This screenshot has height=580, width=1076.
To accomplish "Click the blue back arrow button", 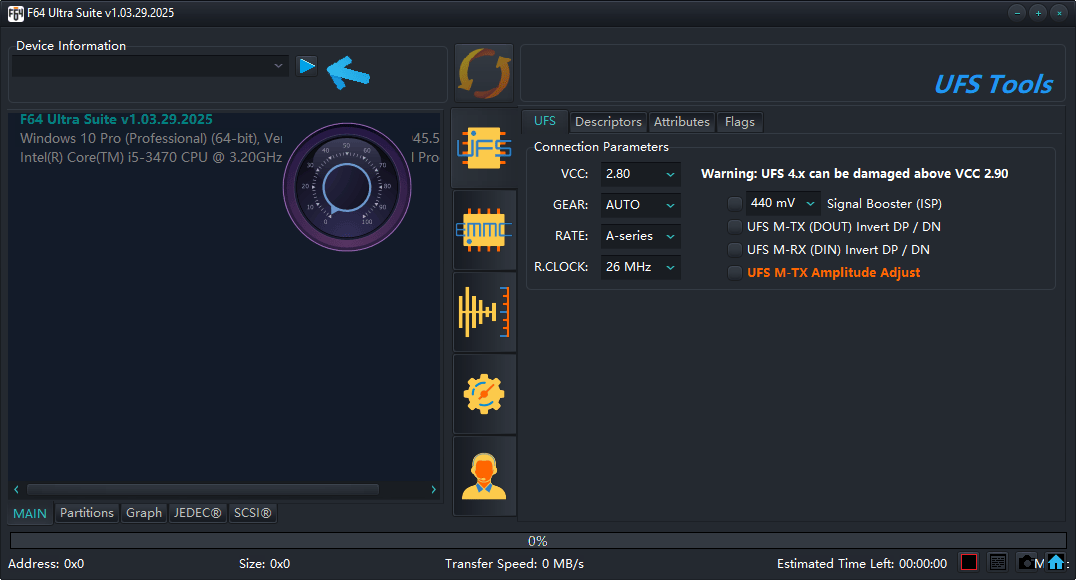I will coord(348,73).
